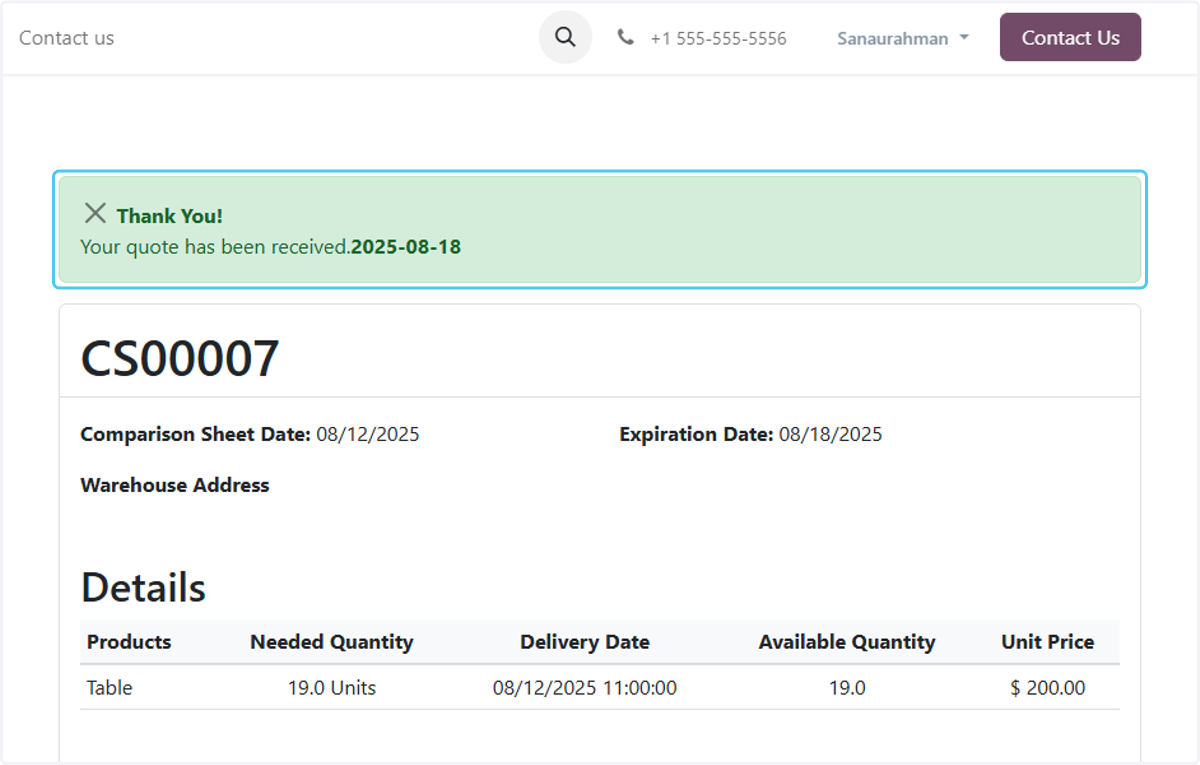The image size is (1200, 765).
Task: Click the Products column header
Action: pos(129,642)
